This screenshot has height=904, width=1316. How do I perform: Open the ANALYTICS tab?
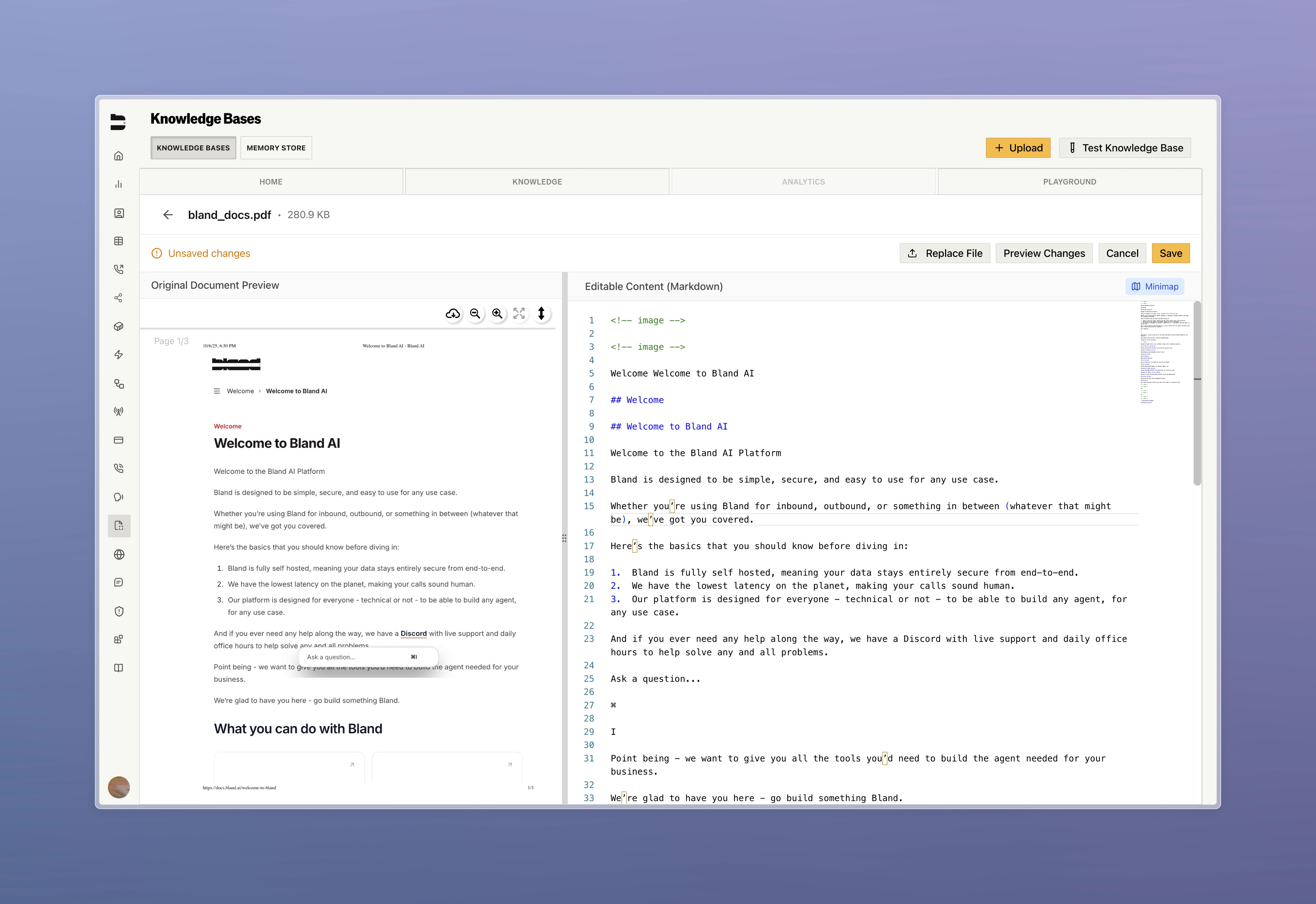click(x=804, y=182)
